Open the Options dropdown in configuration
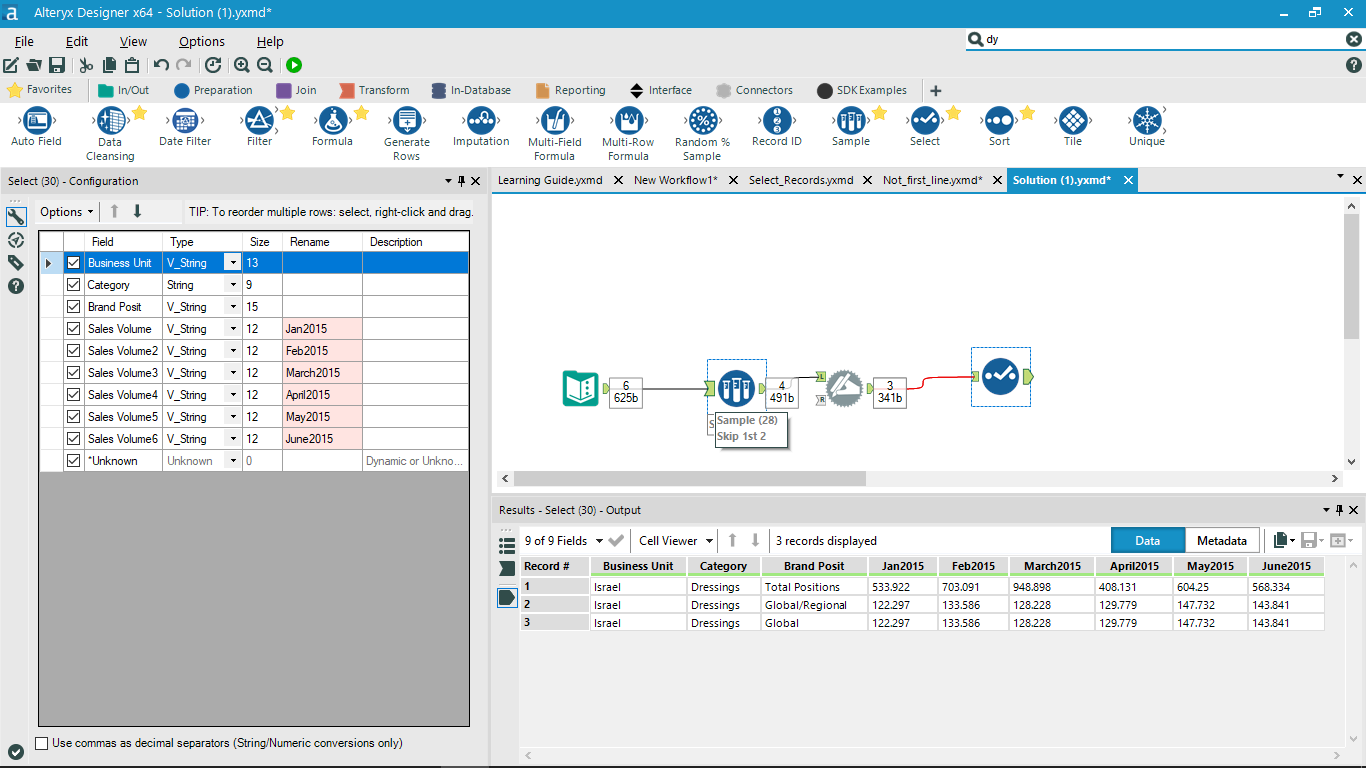 coord(67,212)
